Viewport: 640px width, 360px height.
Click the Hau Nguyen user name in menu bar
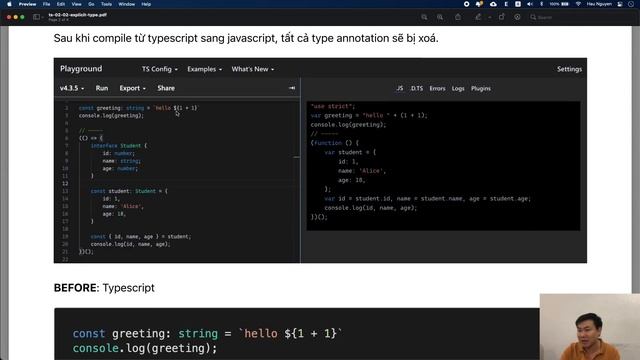pyautogui.click(x=599, y=4)
